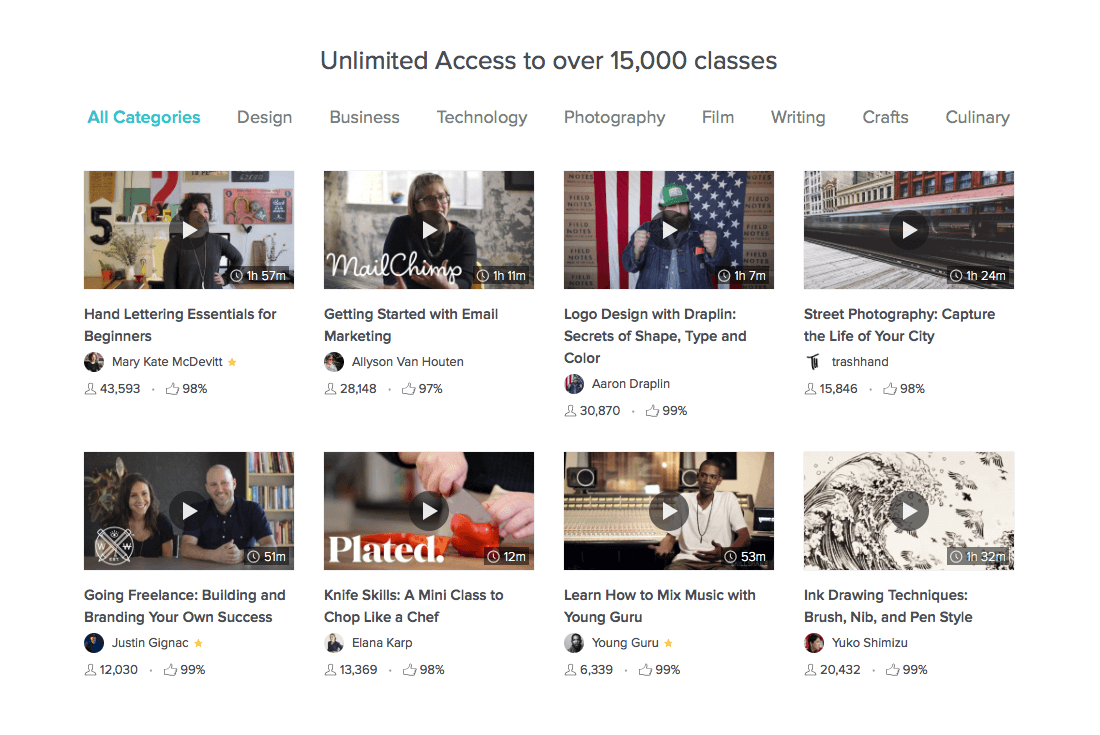Play the Young Guru music mixing video
Viewport: 1100px width, 735px height.
(x=669, y=511)
